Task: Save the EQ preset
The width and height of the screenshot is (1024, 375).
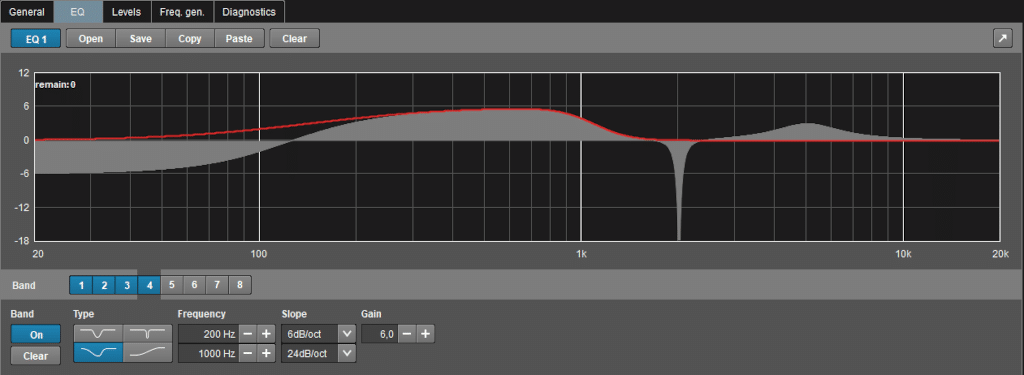Action: (x=140, y=39)
